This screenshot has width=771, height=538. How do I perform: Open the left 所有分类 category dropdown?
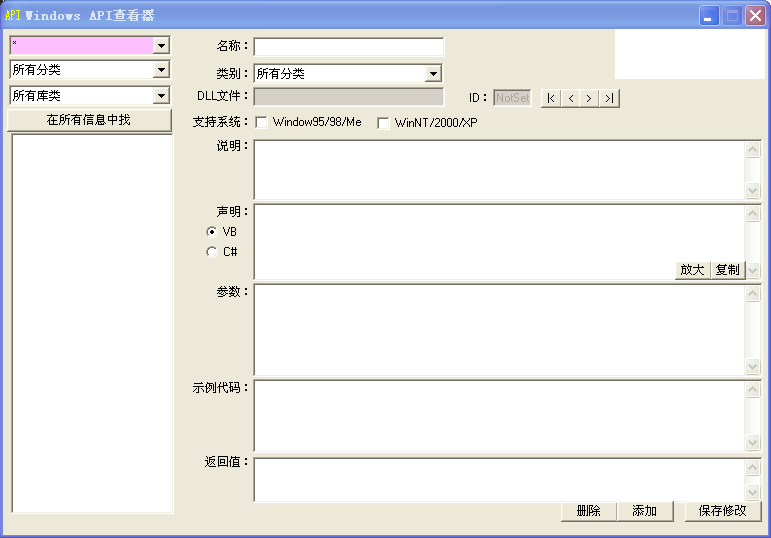pos(161,70)
